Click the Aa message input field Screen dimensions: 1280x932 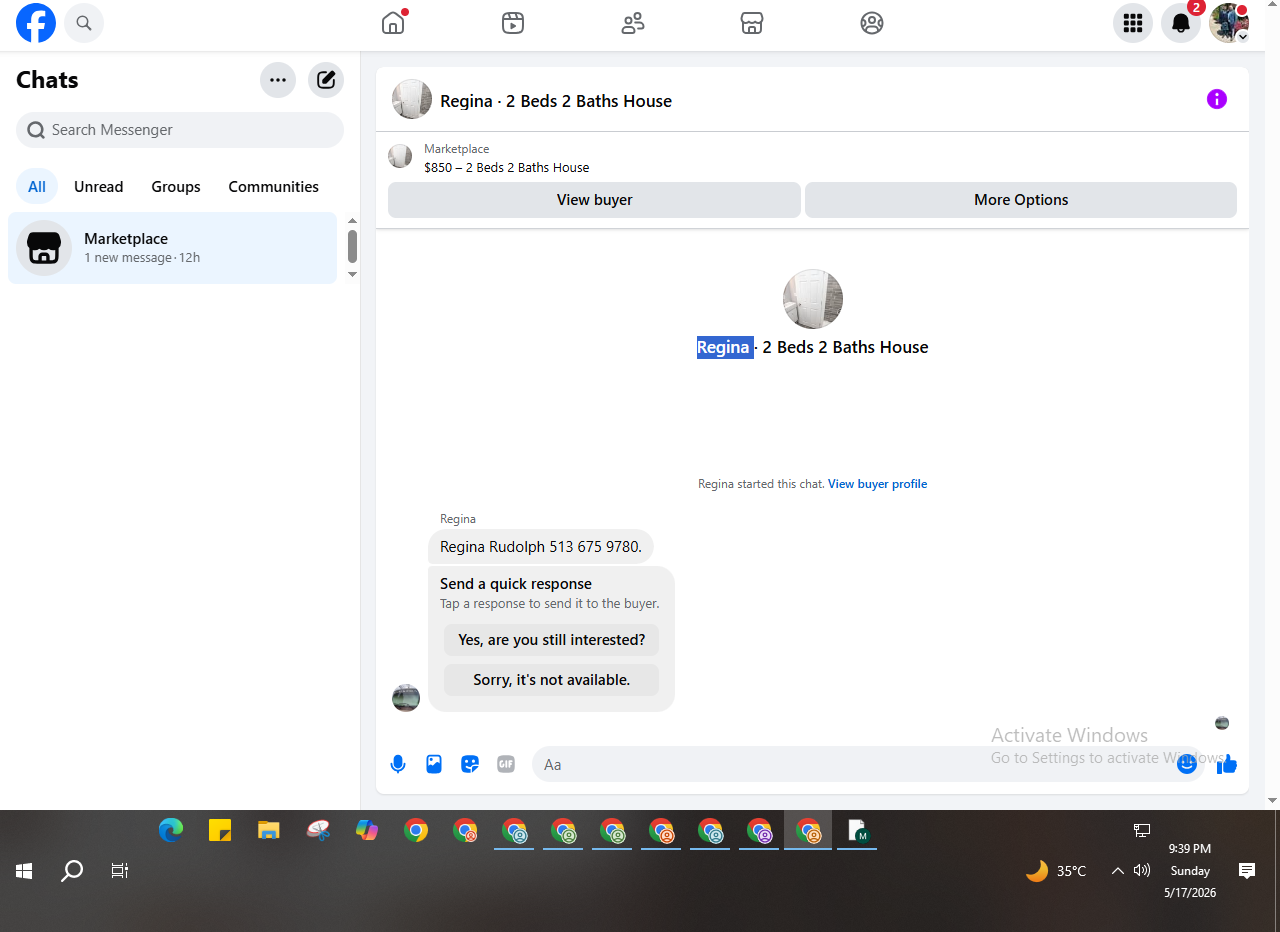point(868,764)
